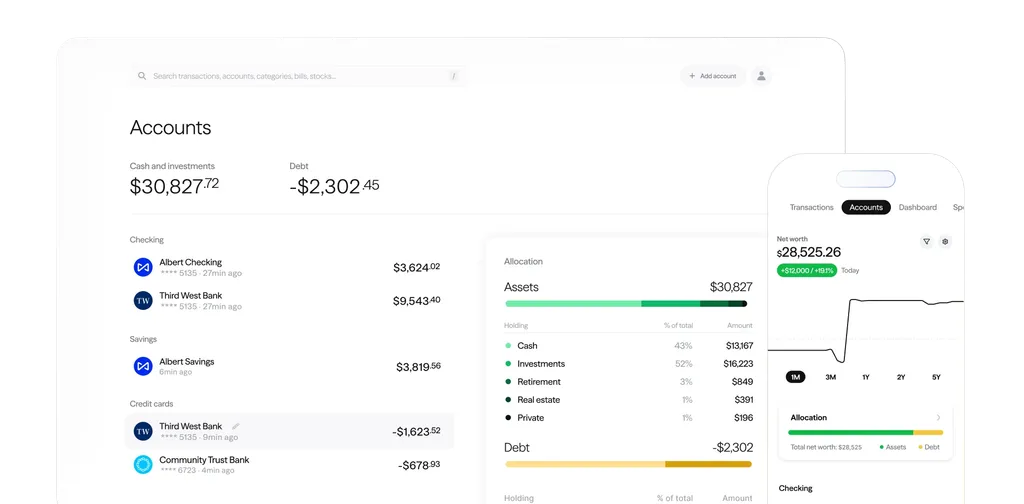Screen dimensions: 1024x504
Task: Open the filter icon on phone net worth
Action: click(x=926, y=242)
